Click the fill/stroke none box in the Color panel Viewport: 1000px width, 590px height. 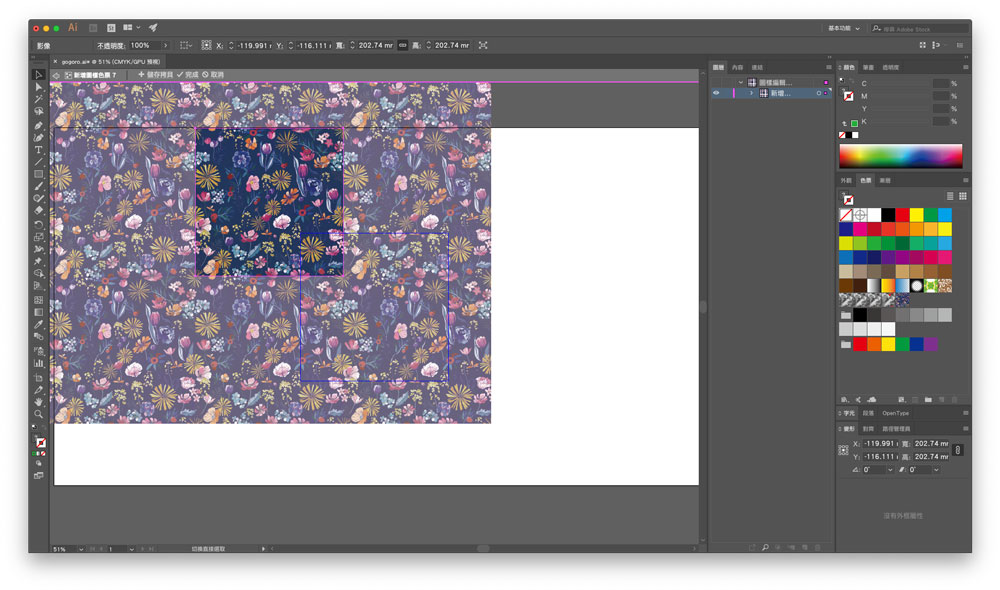coord(849,96)
